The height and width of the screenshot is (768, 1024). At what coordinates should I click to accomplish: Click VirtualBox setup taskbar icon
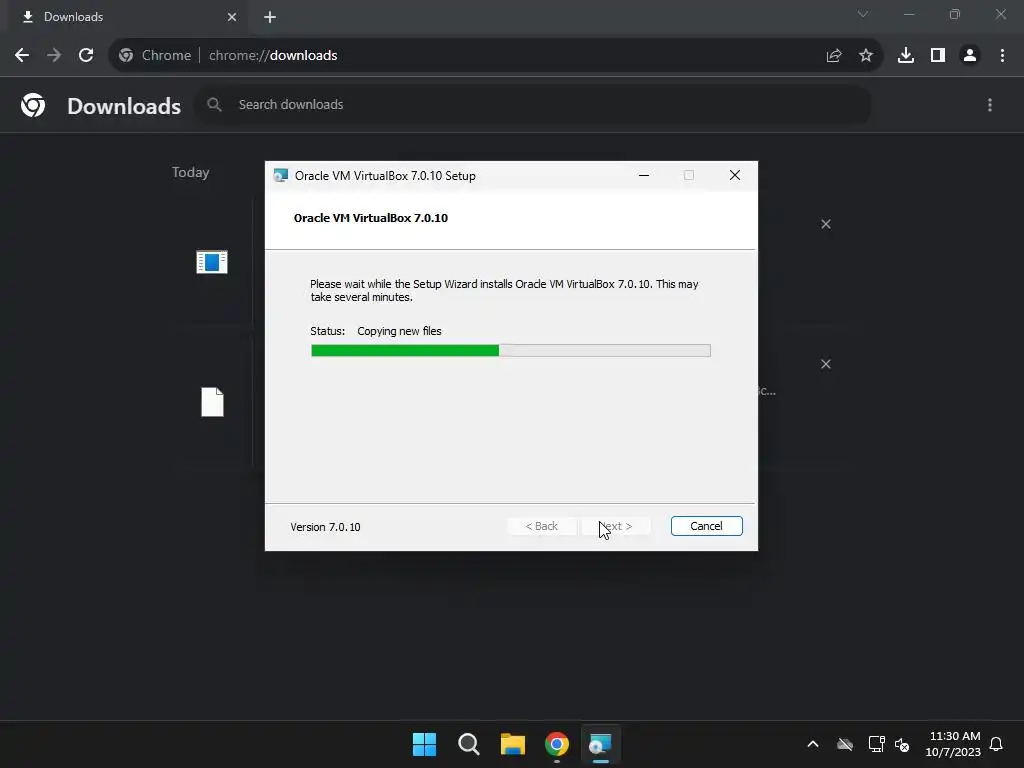(x=600, y=744)
